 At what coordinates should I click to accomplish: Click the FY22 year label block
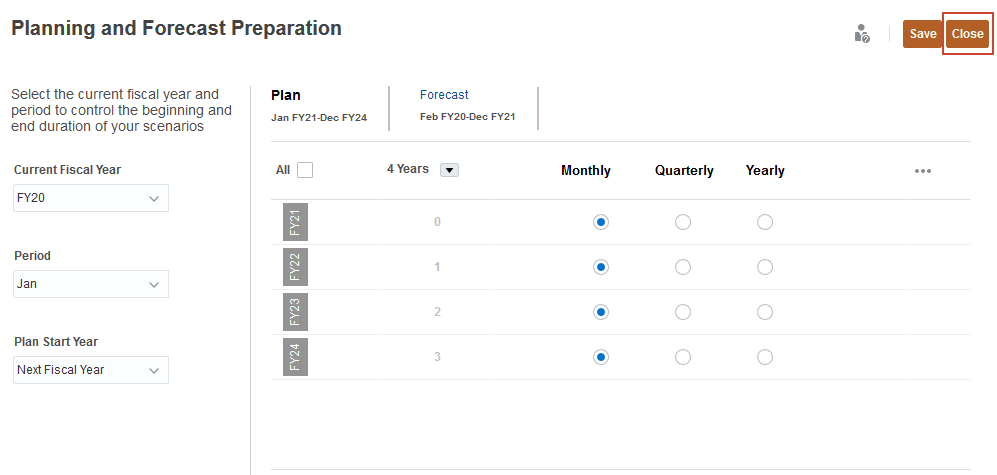295,267
